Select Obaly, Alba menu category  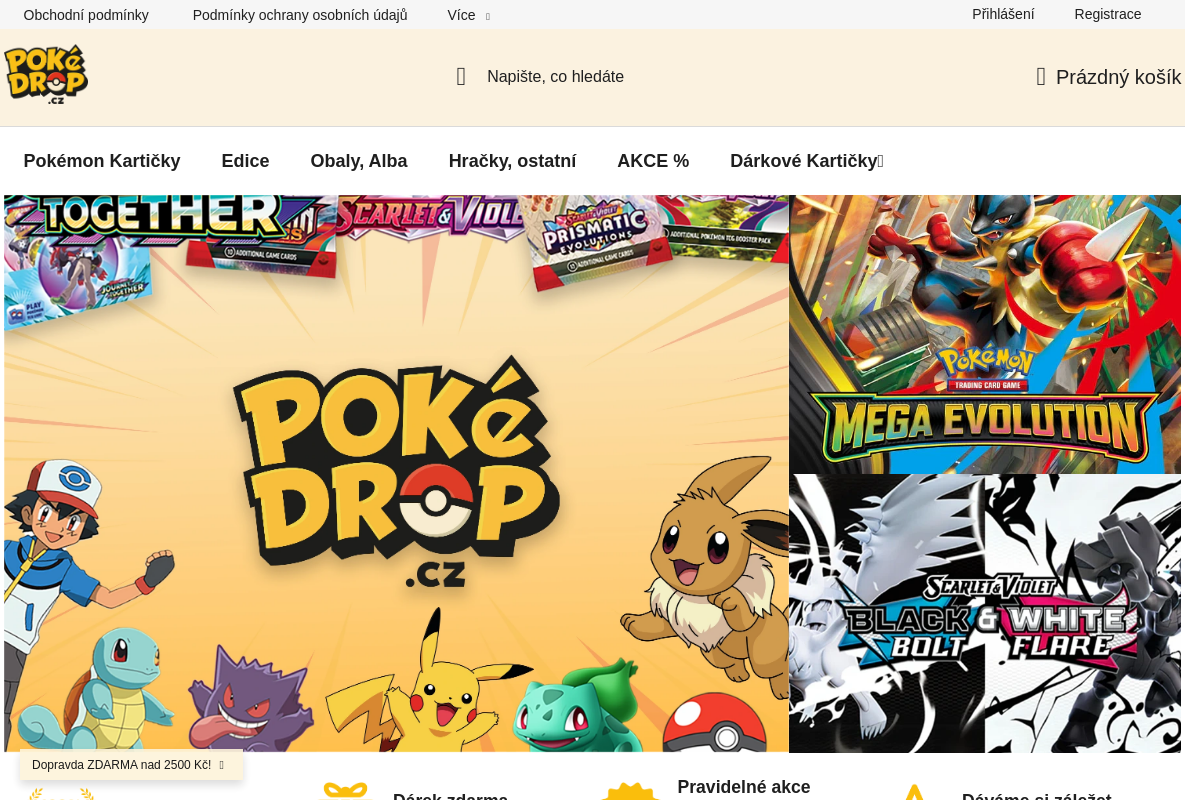click(359, 161)
